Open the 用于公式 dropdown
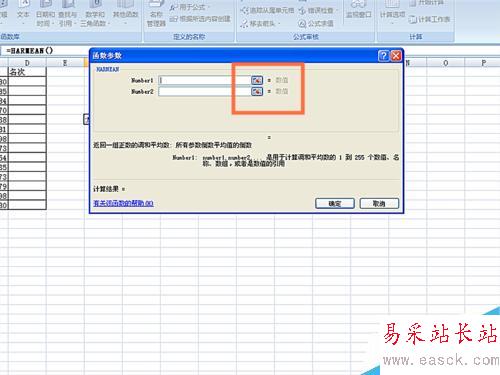 pyautogui.click(x=190, y=7)
